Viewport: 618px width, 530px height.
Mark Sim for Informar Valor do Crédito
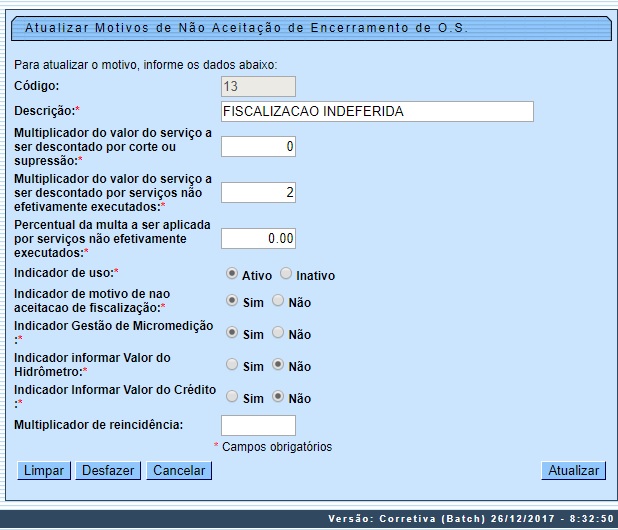point(232,396)
